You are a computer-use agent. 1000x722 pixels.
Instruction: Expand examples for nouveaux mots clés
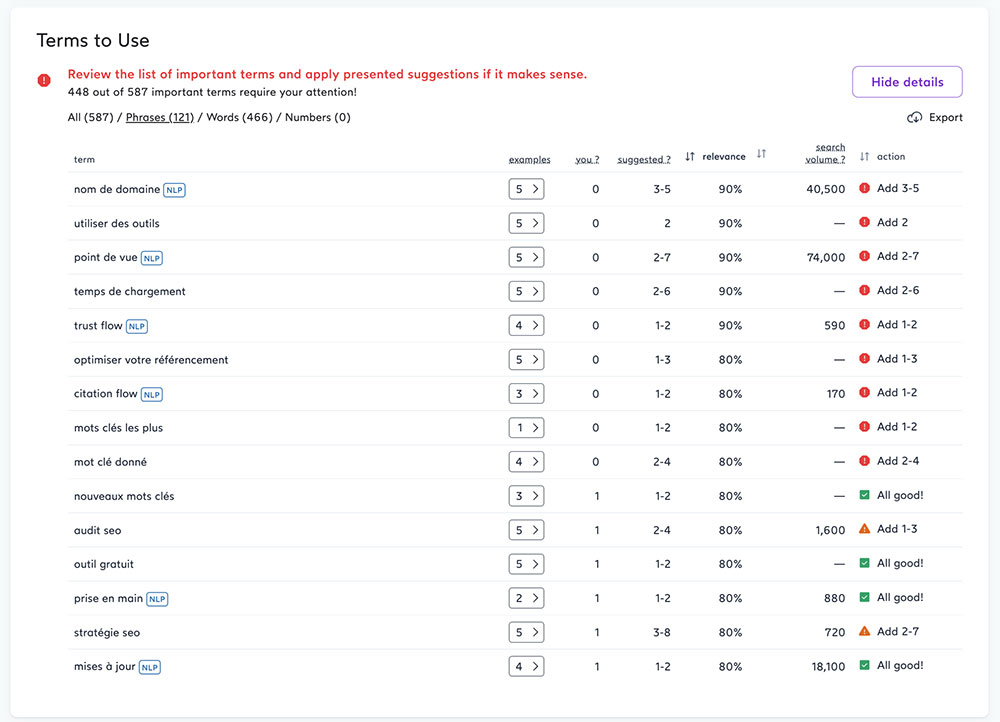(526, 496)
